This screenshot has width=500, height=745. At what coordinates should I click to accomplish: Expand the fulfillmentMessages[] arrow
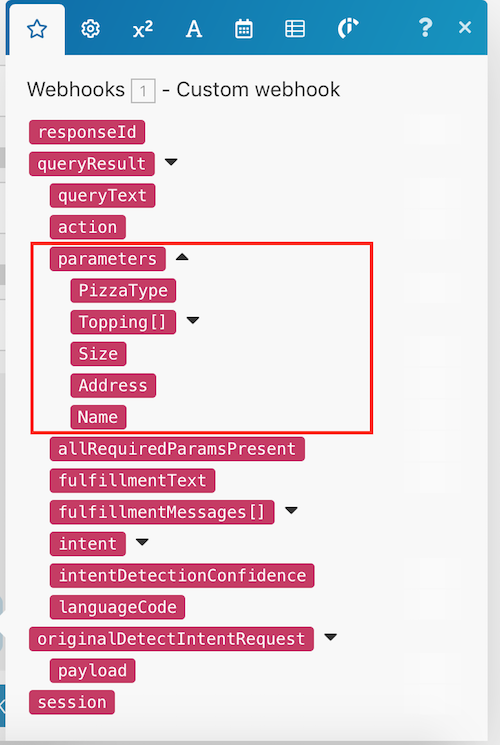pyautogui.click(x=291, y=511)
